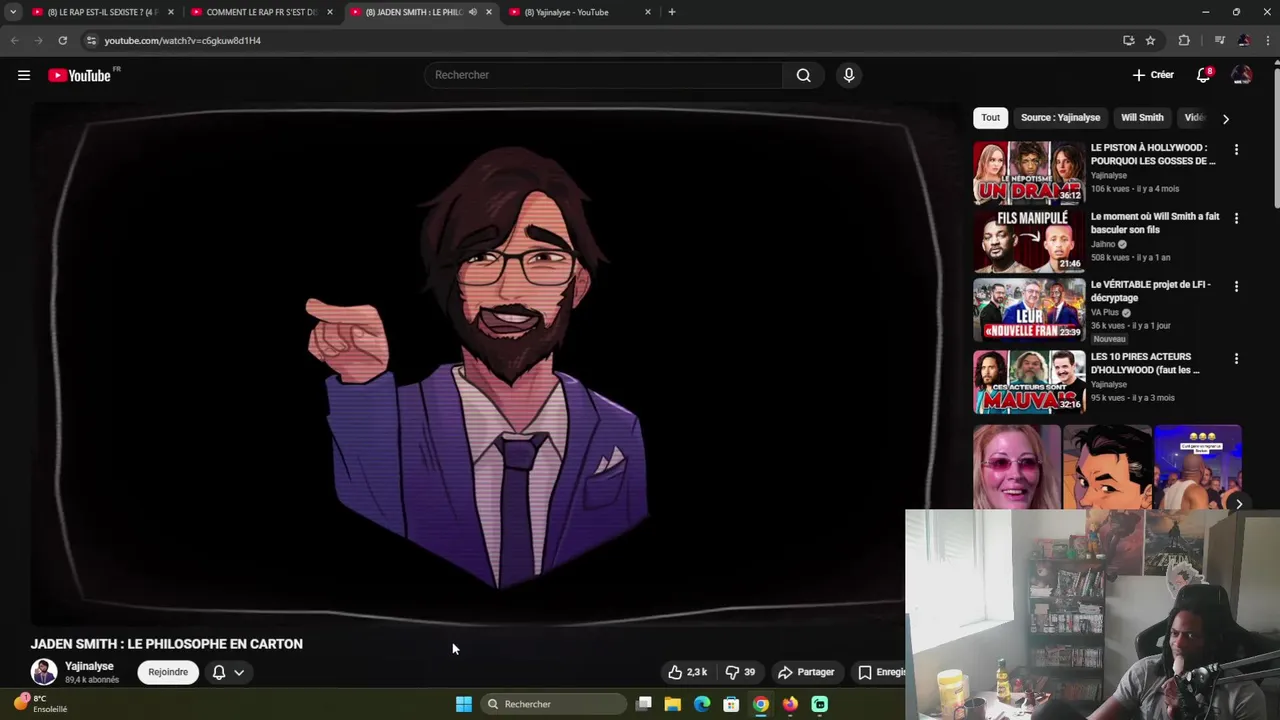This screenshot has width=1280, height=720.
Task: Open the weather widget showing 8°C
Action: (x=40, y=704)
